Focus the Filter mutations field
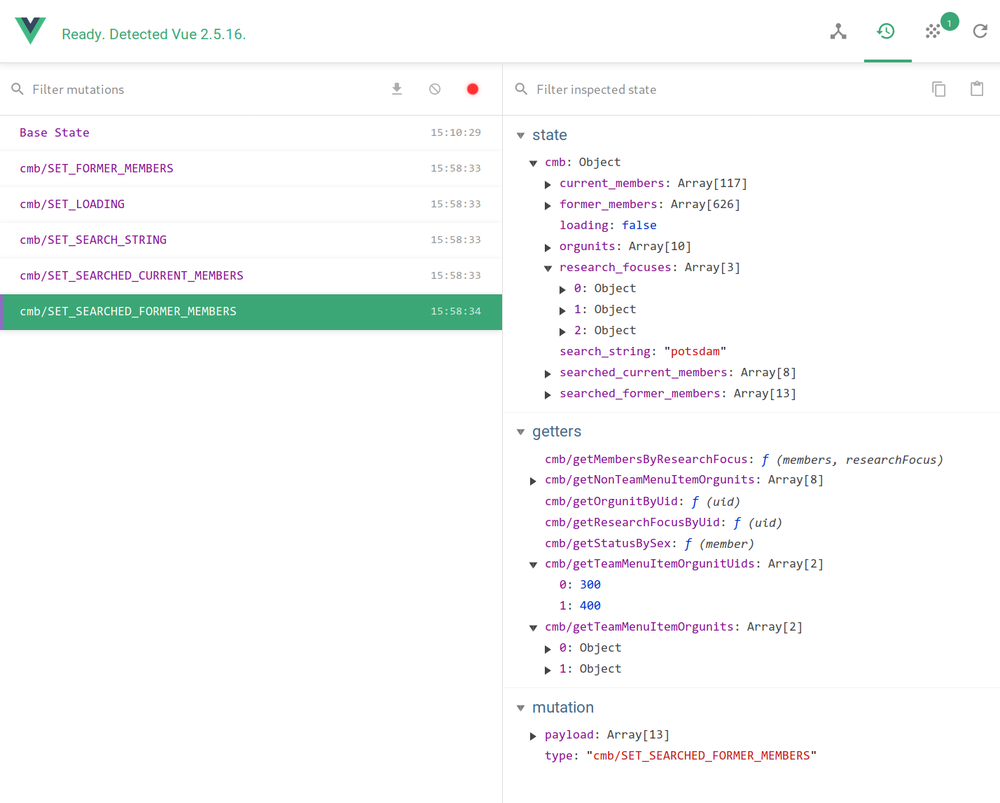The width and height of the screenshot is (1000, 803). (204, 89)
